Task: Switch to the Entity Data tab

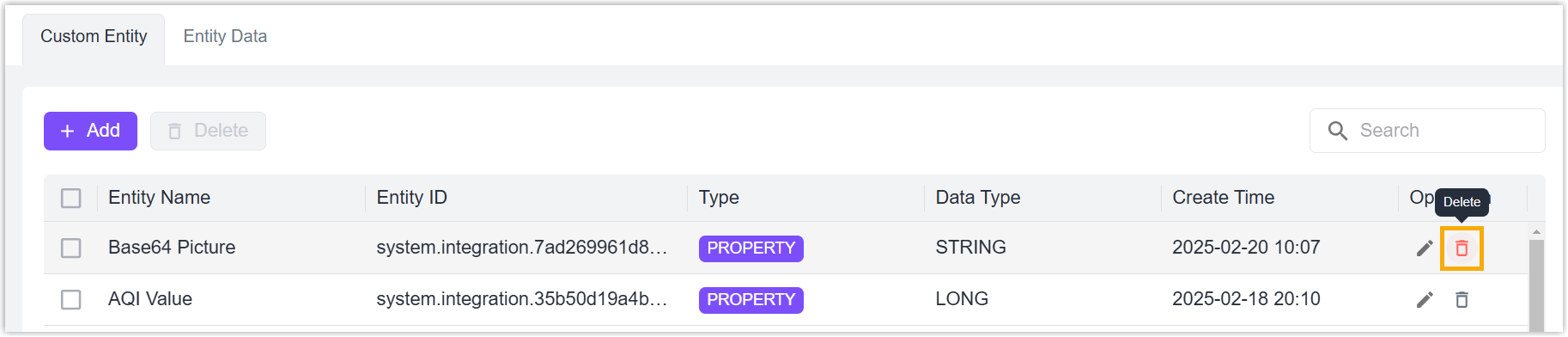Action: click(x=225, y=36)
